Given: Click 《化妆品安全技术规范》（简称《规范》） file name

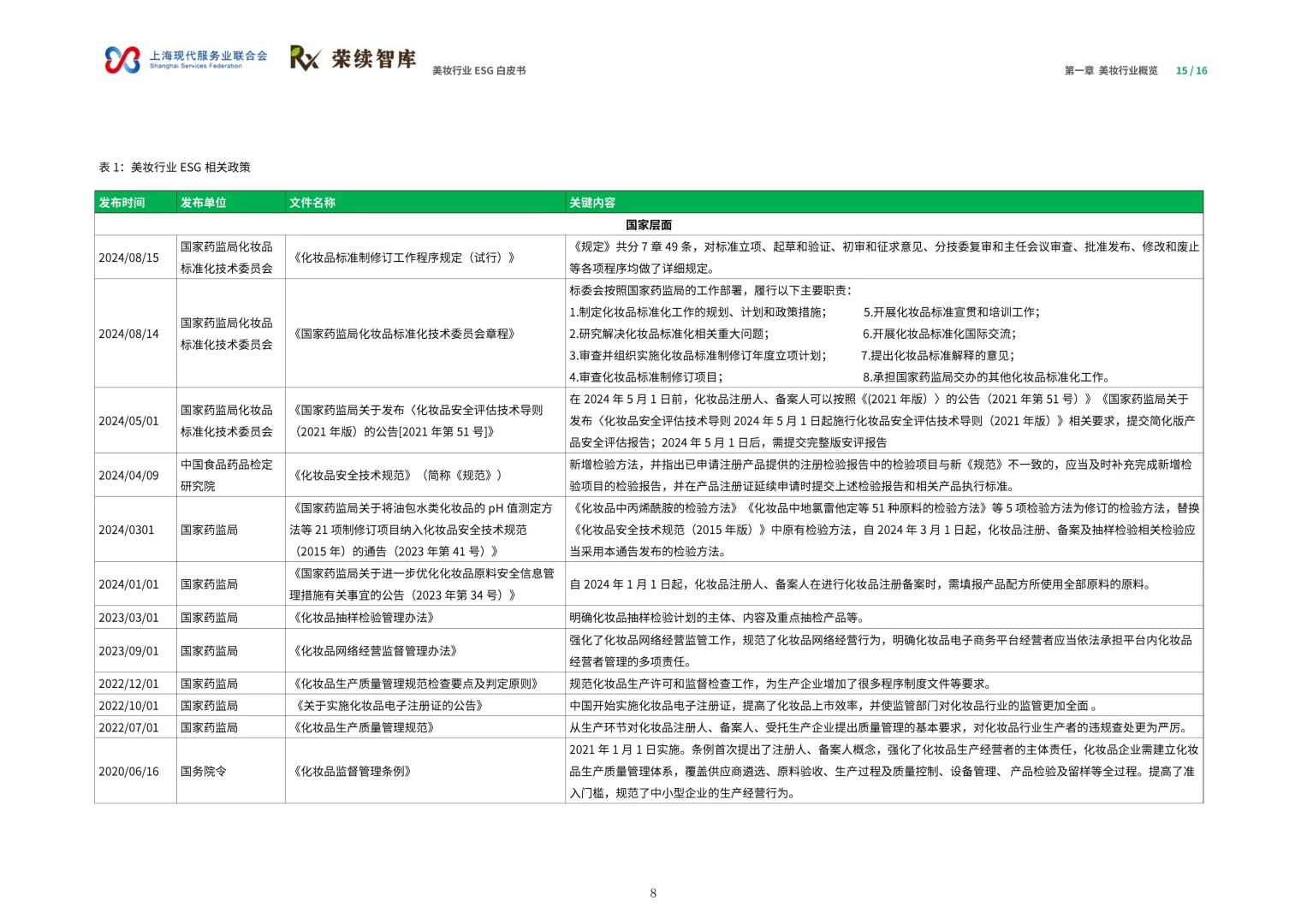Looking at the screenshot, I should (x=399, y=476).
